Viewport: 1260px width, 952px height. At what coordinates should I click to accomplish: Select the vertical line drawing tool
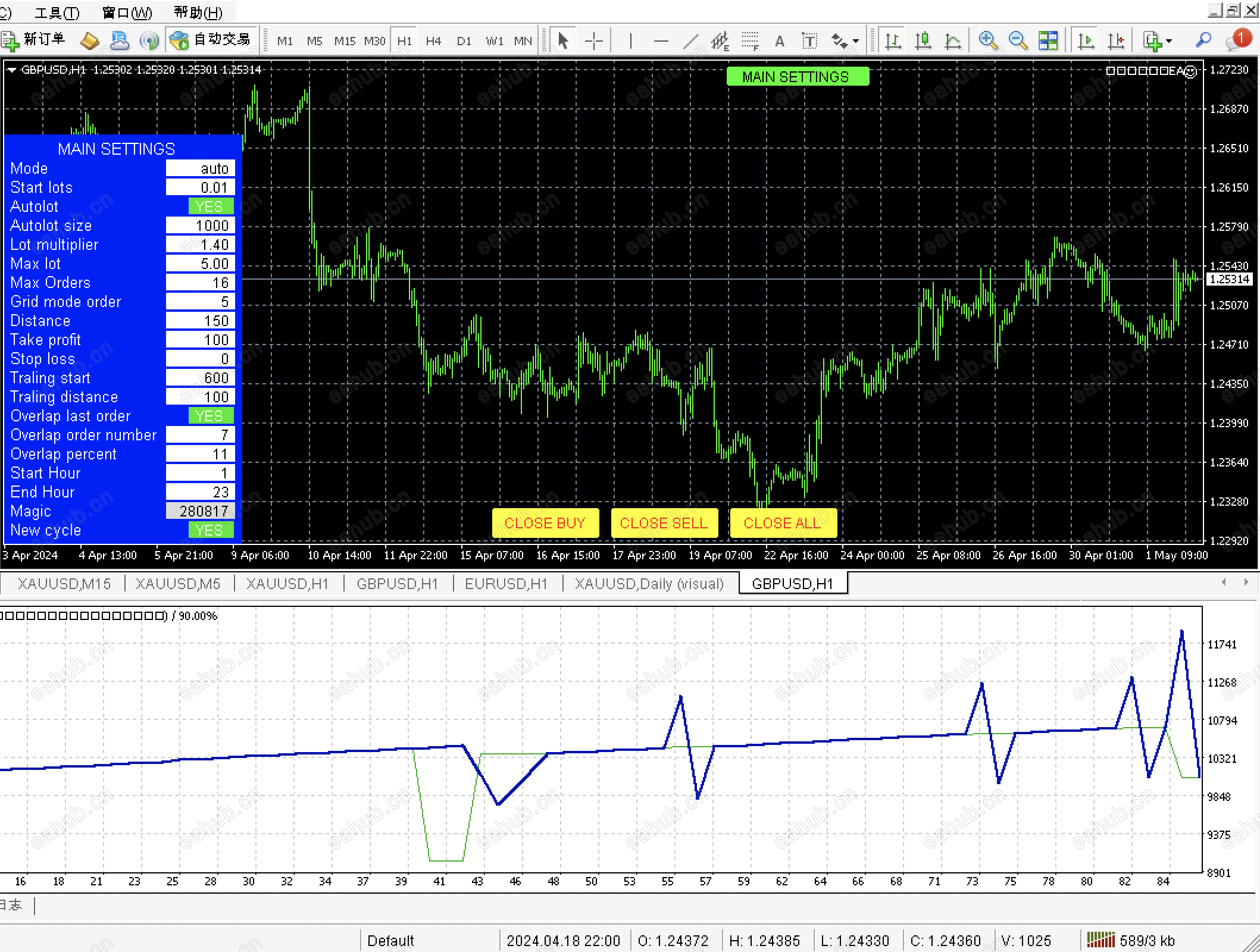click(x=630, y=40)
